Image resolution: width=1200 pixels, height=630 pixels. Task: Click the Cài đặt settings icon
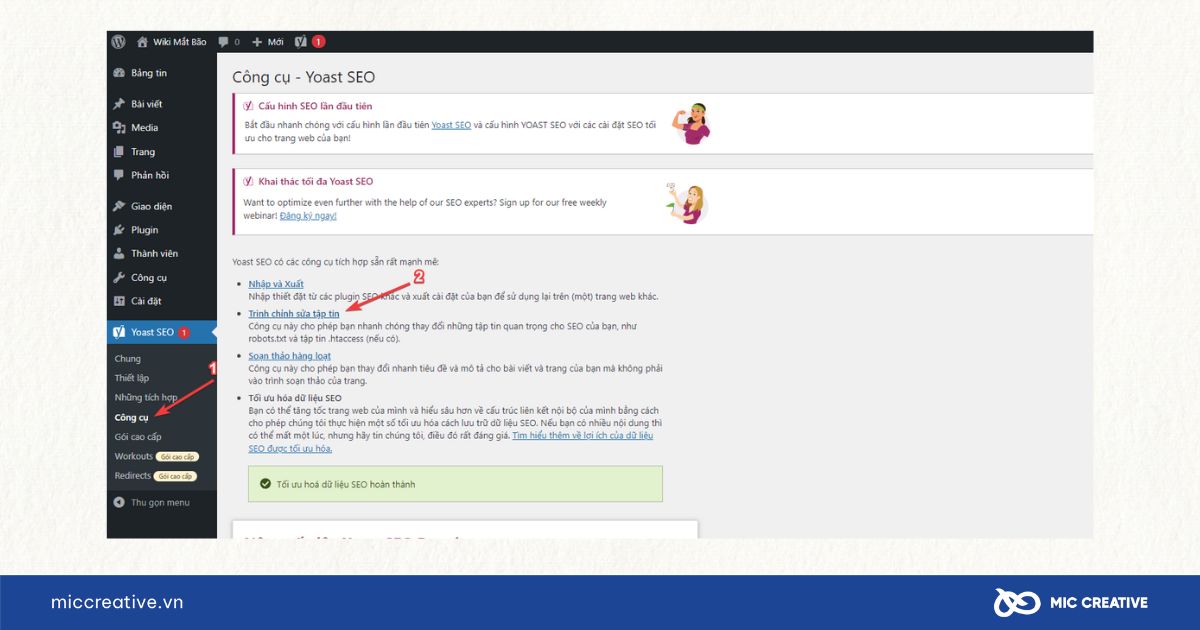pyautogui.click(x=119, y=302)
